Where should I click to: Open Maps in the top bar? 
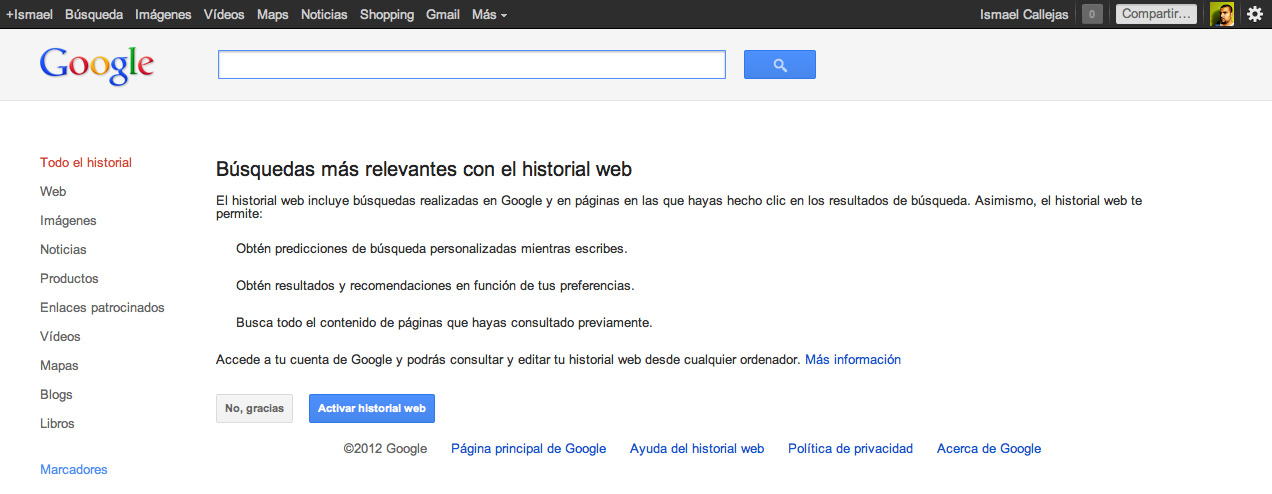[x=273, y=15]
